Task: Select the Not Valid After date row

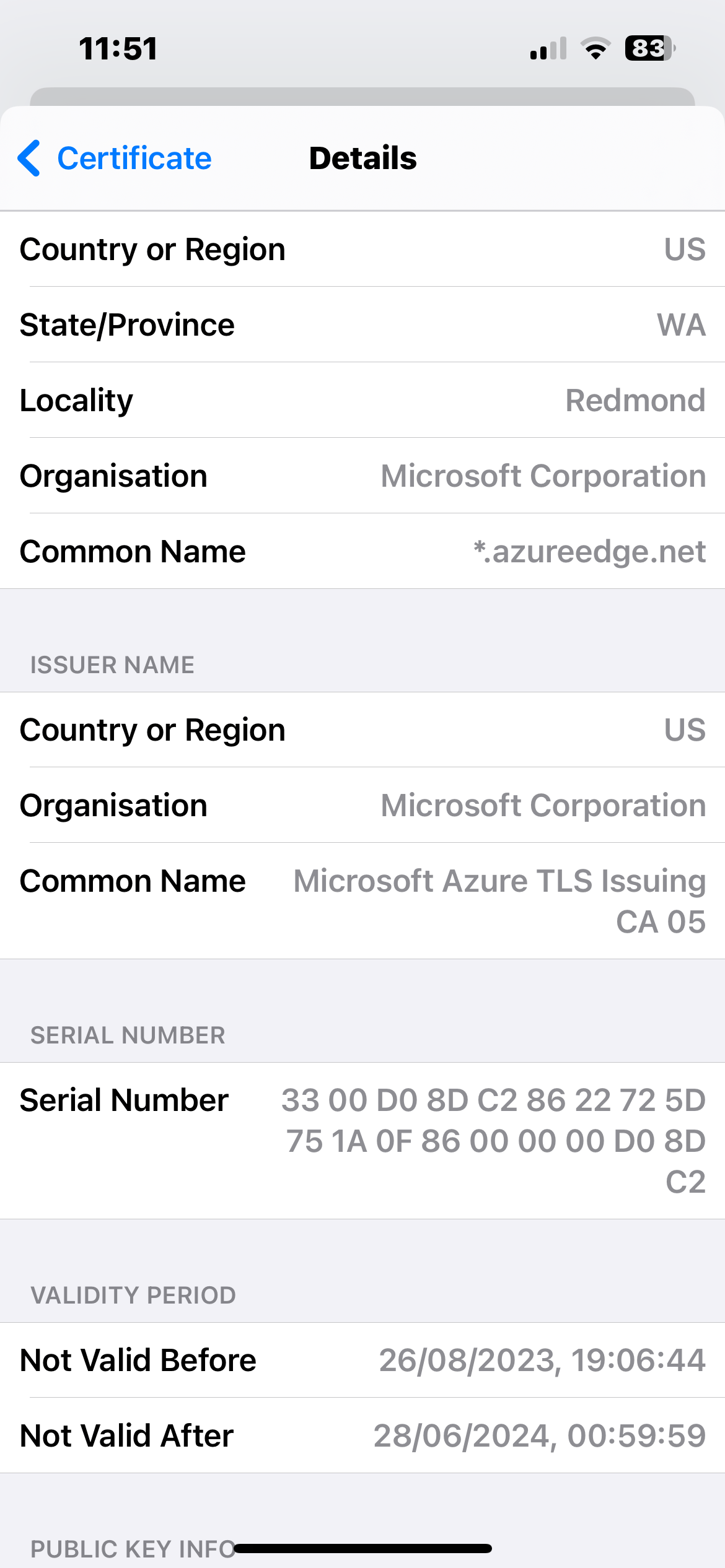Action: 362,1435
